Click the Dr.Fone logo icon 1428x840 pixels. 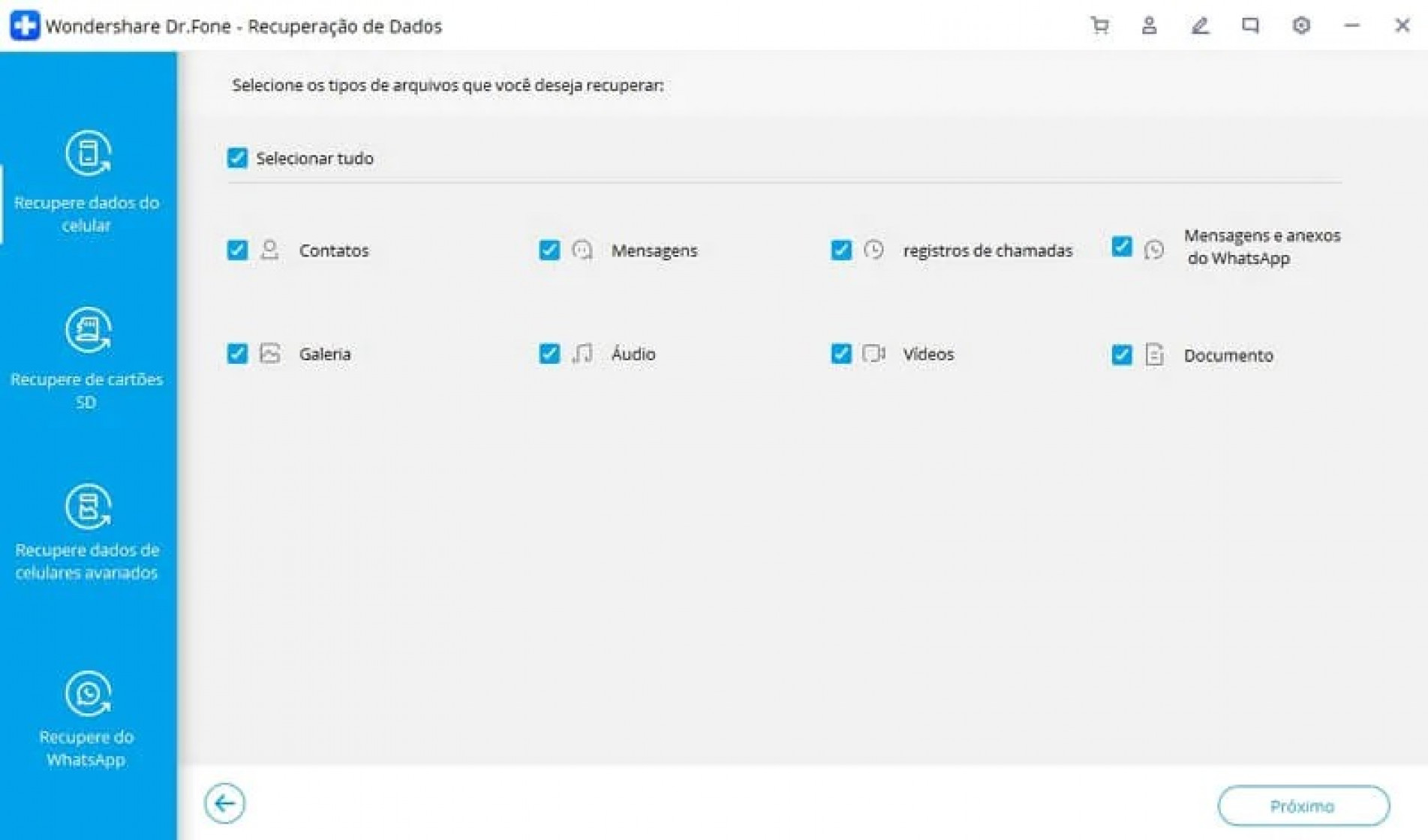pos(25,26)
